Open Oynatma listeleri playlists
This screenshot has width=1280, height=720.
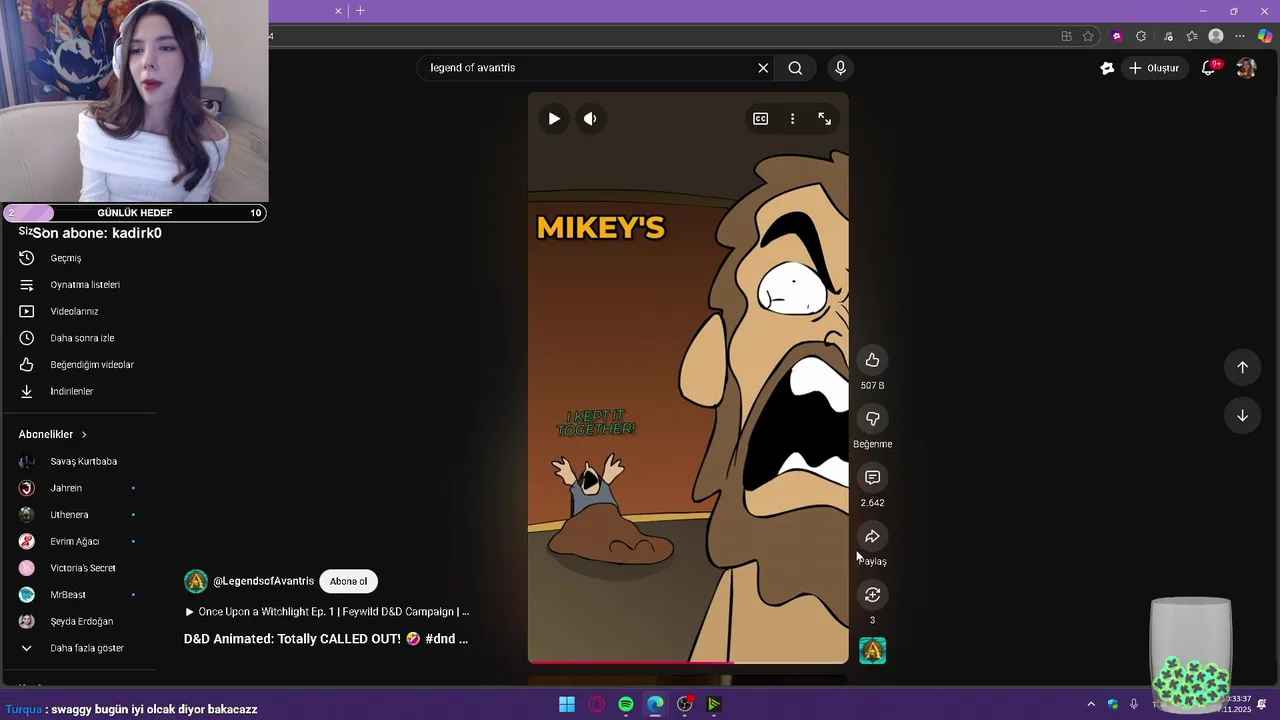(x=85, y=285)
